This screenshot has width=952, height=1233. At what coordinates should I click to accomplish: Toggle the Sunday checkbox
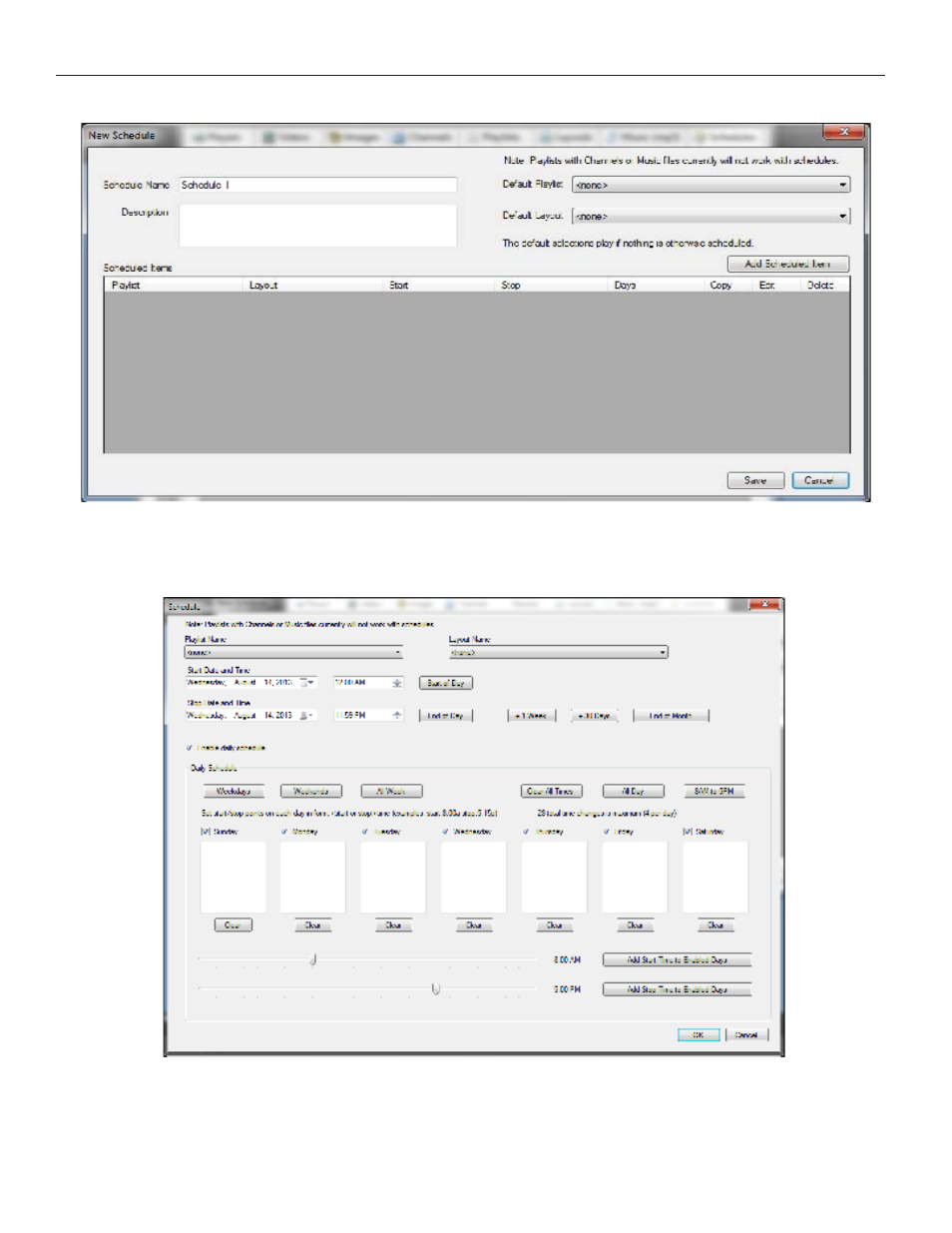[206, 831]
